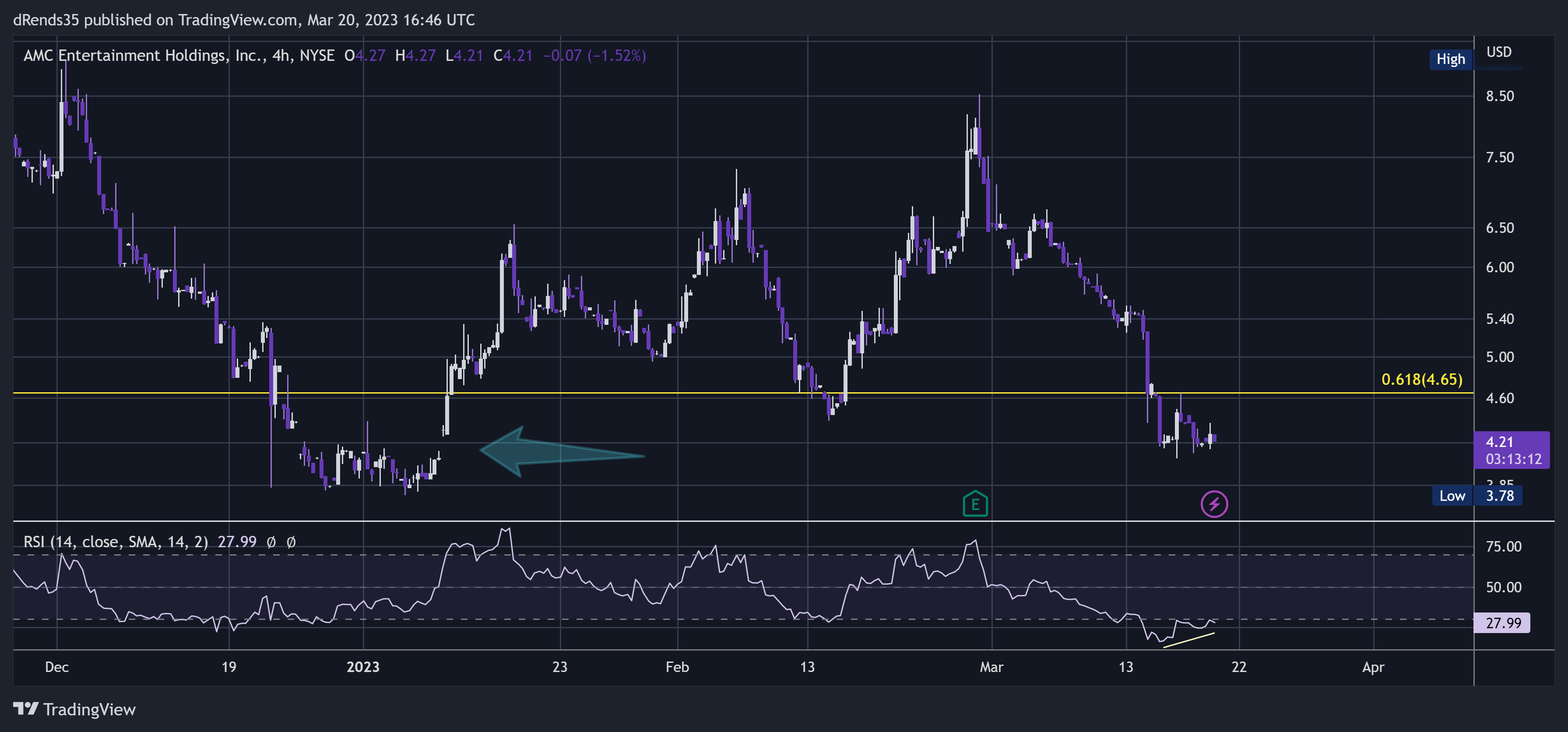Click the 23 date on time axis
The image size is (1568, 732).
pos(559,667)
